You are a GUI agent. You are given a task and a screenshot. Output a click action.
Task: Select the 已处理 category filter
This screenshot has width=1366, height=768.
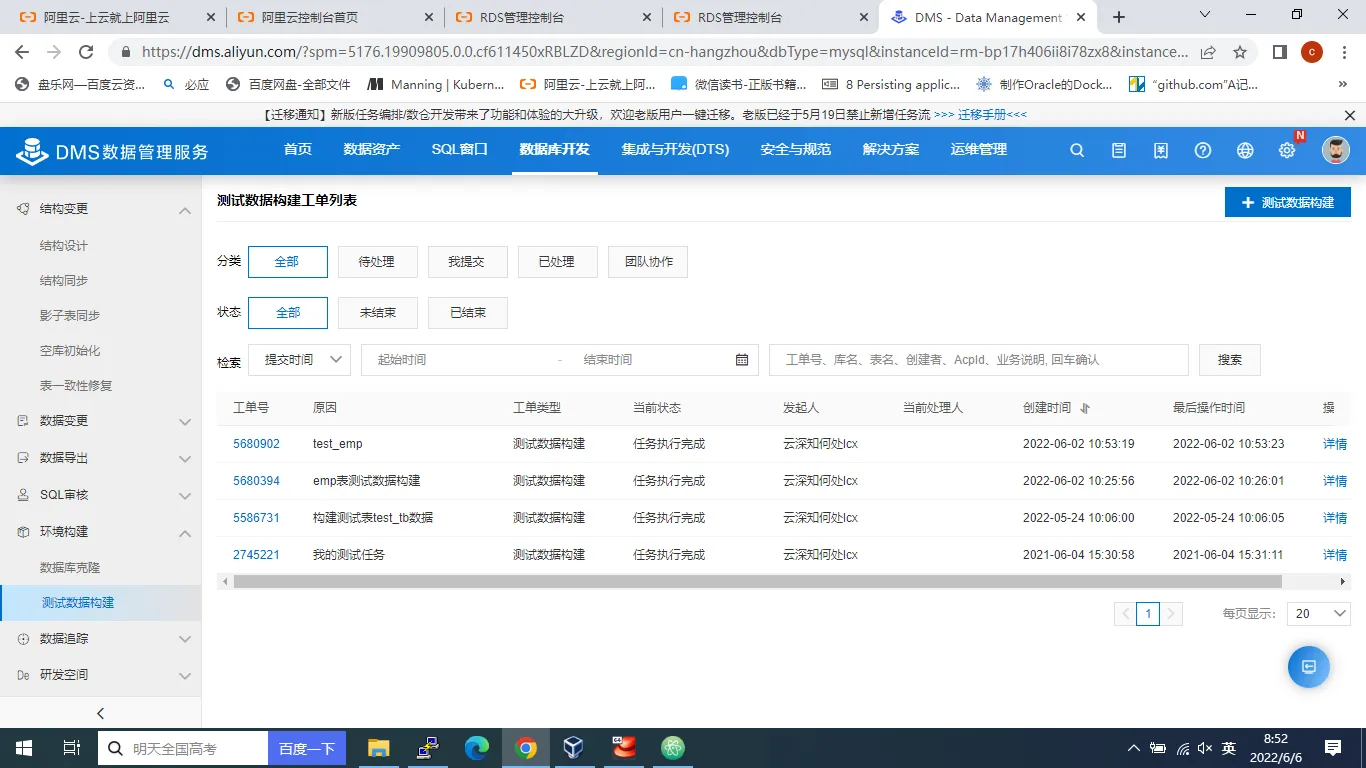[x=557, y=262]
